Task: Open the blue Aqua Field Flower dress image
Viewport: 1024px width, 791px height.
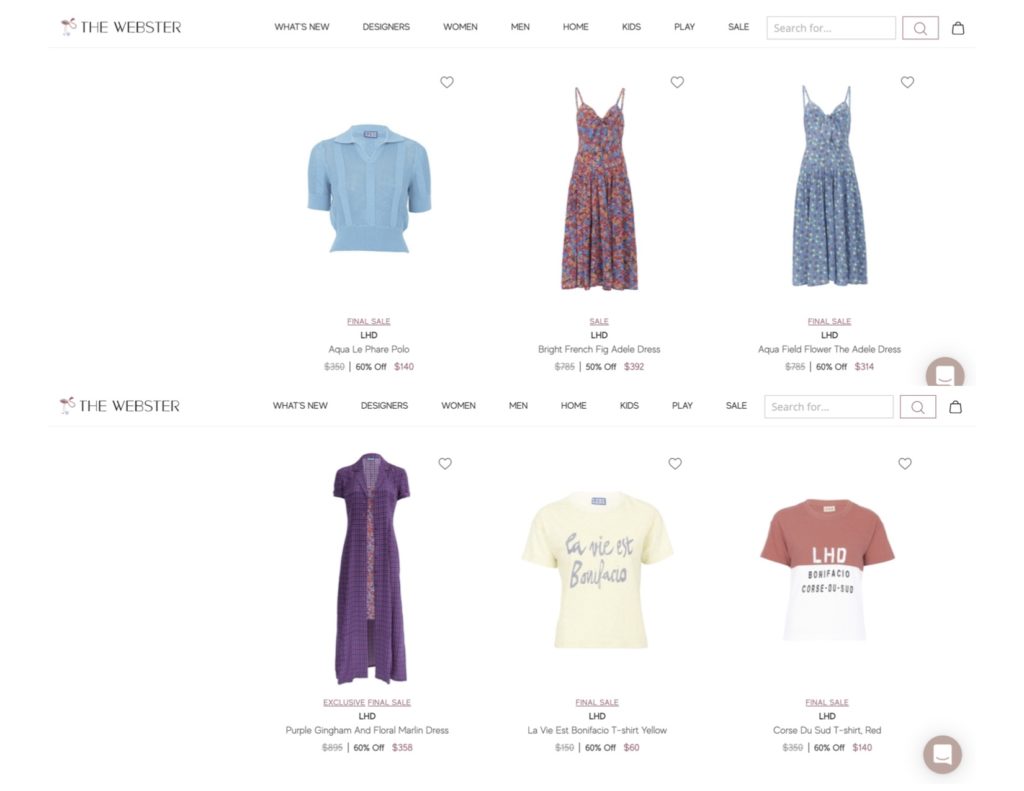Action: [x=829, y=186]
